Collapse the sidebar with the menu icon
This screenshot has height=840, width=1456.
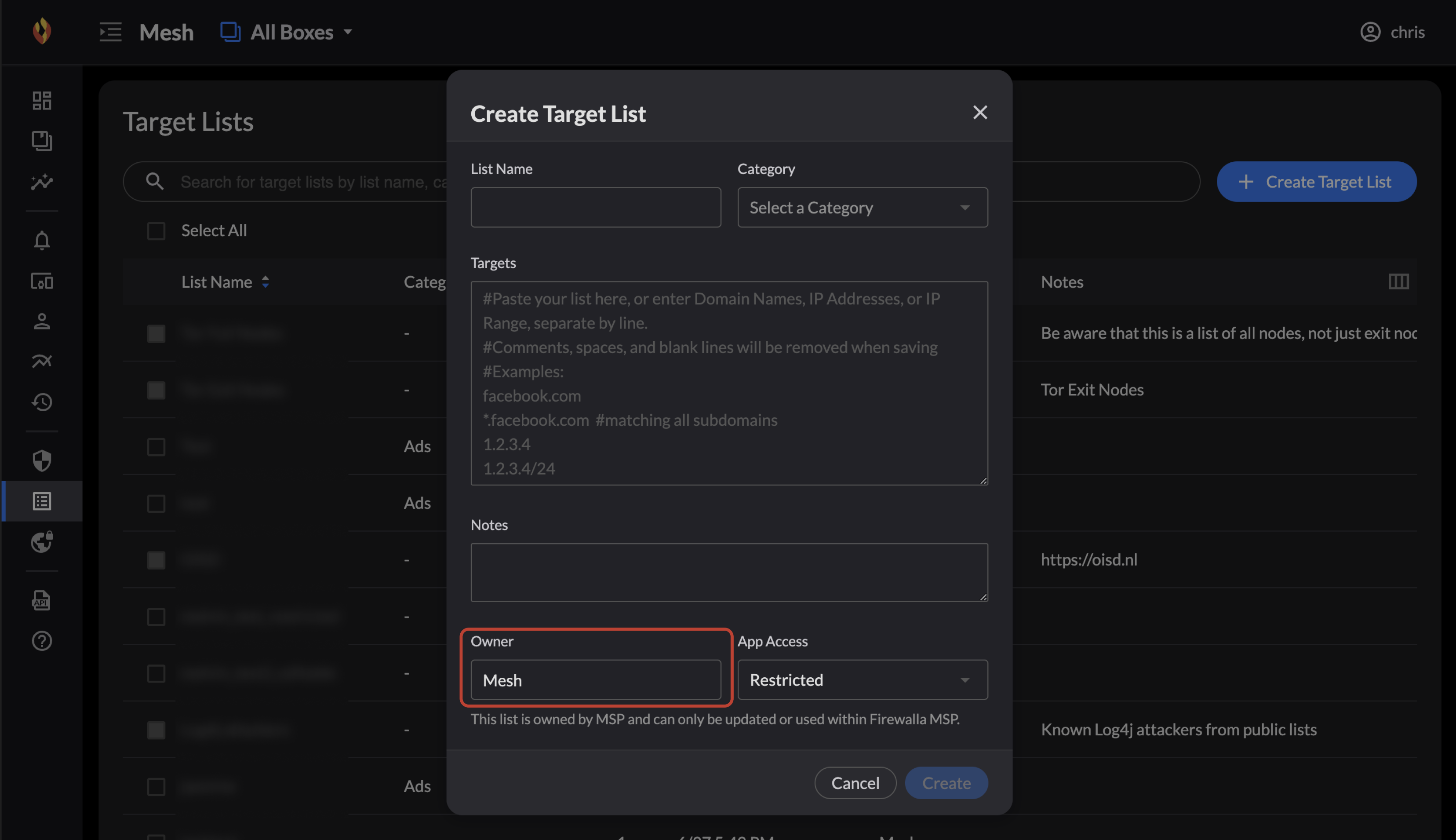[x=110, y=32]
